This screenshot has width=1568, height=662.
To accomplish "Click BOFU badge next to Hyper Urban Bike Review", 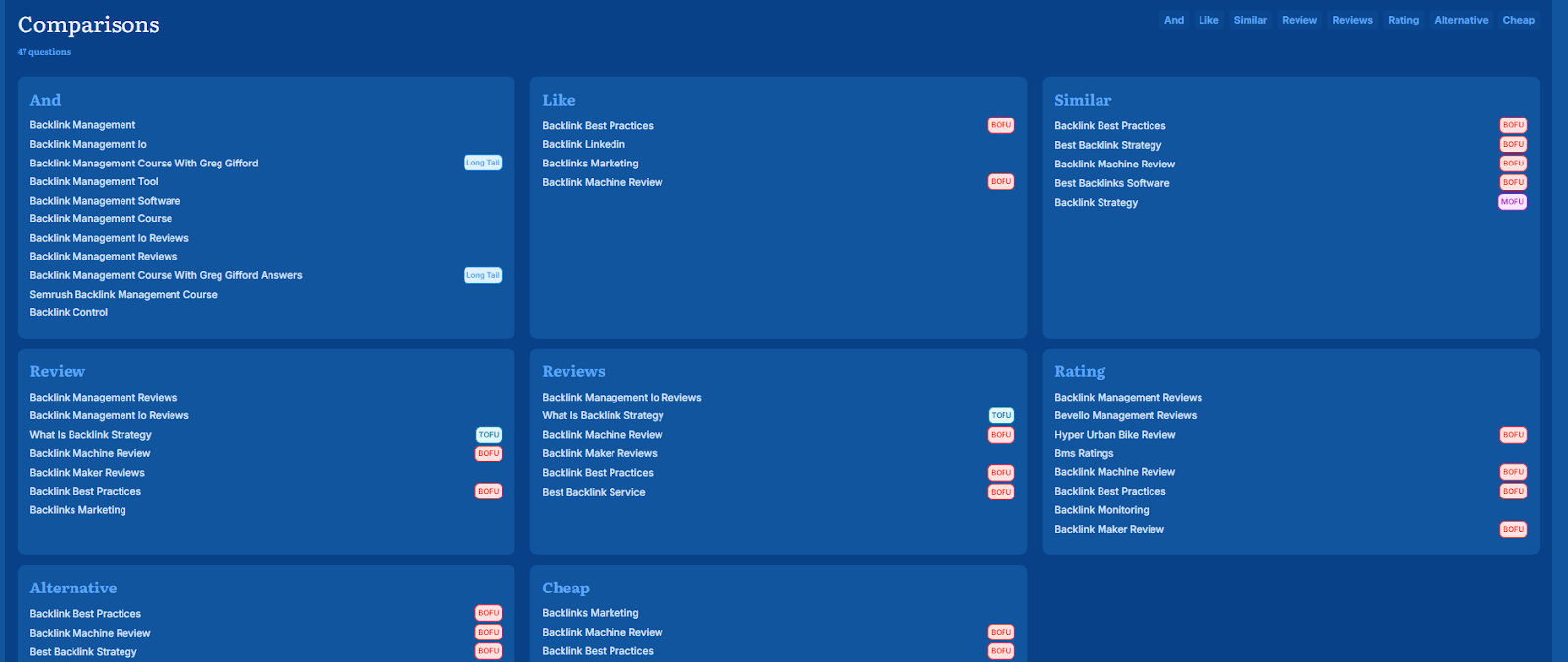I will 1513,435.
